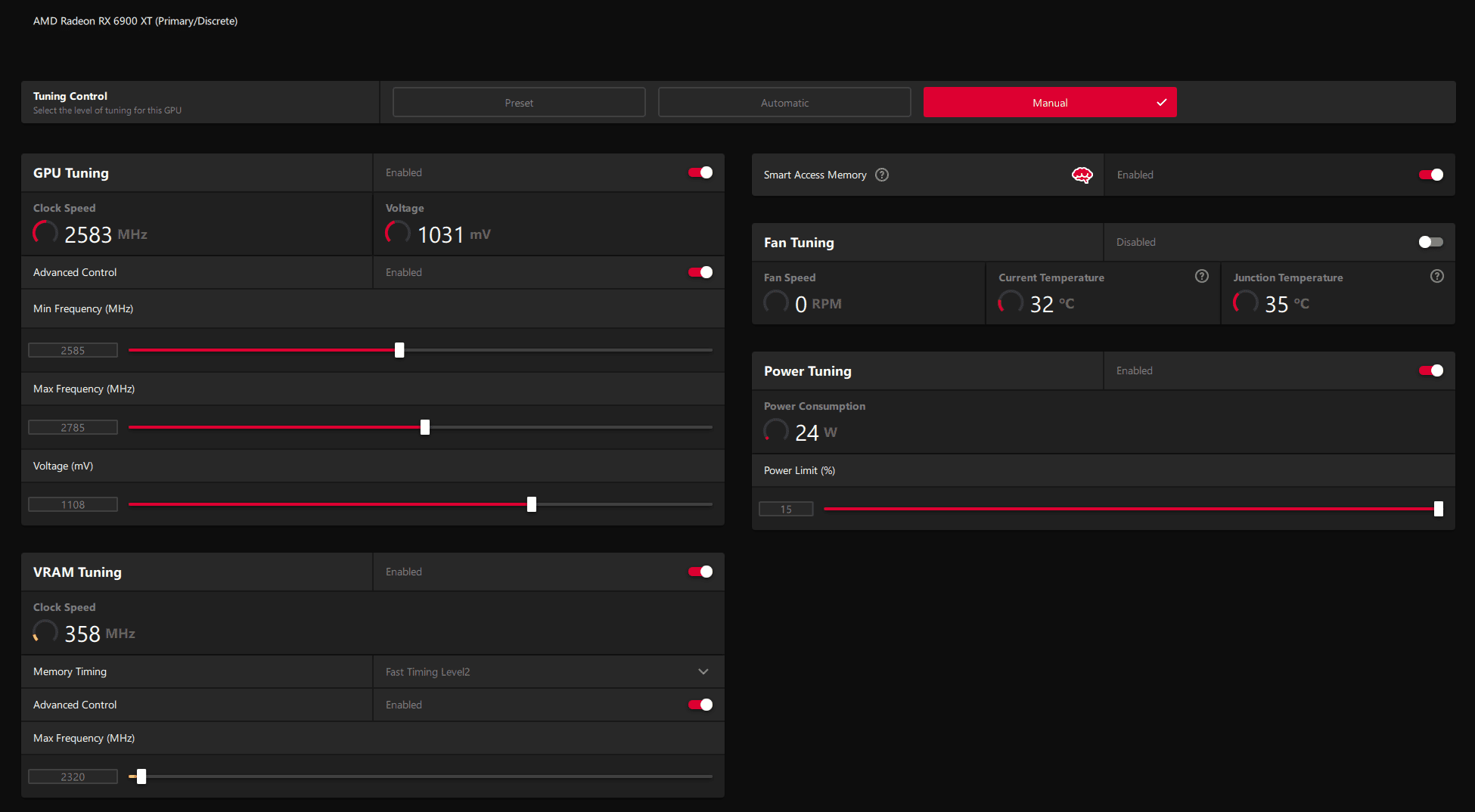Click the GPU Max Frequency slider handle
The height and width of the screenshot is (812, 1475).
pos(425,427)
